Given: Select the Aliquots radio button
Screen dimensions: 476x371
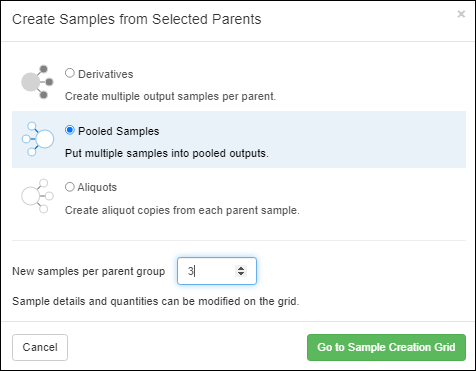Looking at the screenshot, I should tap(70, 187).
